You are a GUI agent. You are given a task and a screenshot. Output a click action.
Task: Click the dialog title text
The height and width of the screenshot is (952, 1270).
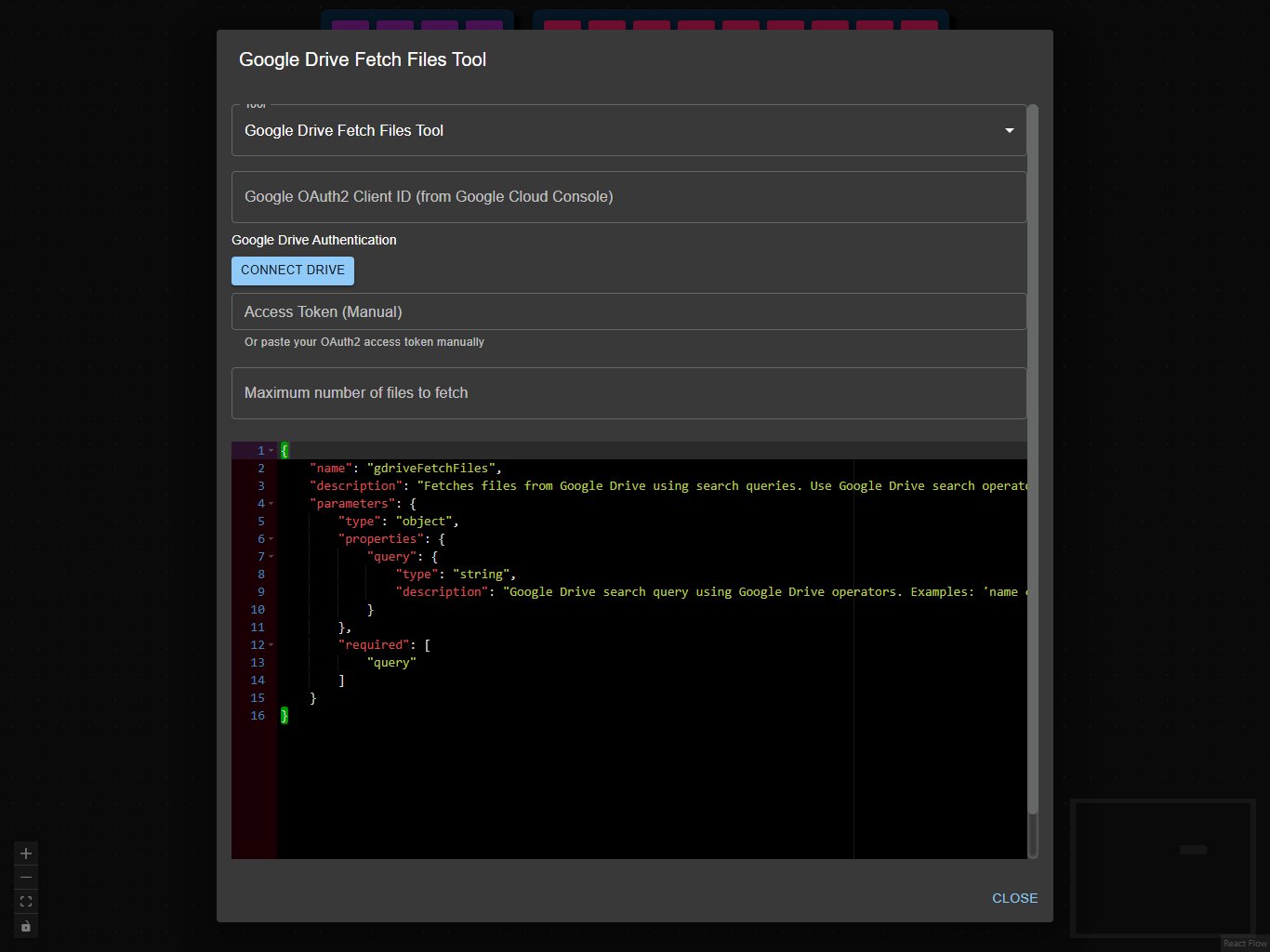coord(363,59)
